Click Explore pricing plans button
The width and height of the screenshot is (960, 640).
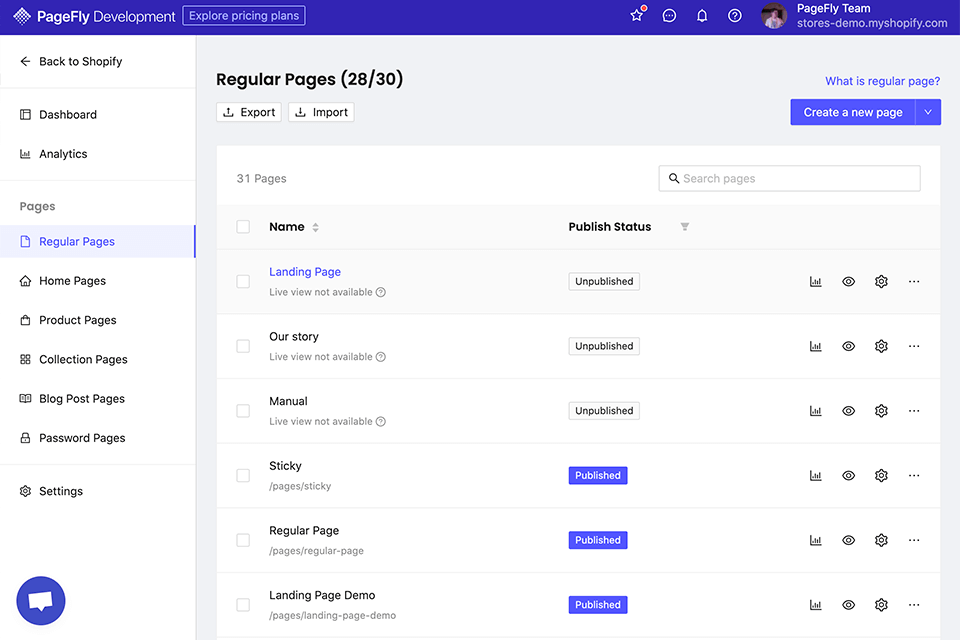[x=244, y=16]
